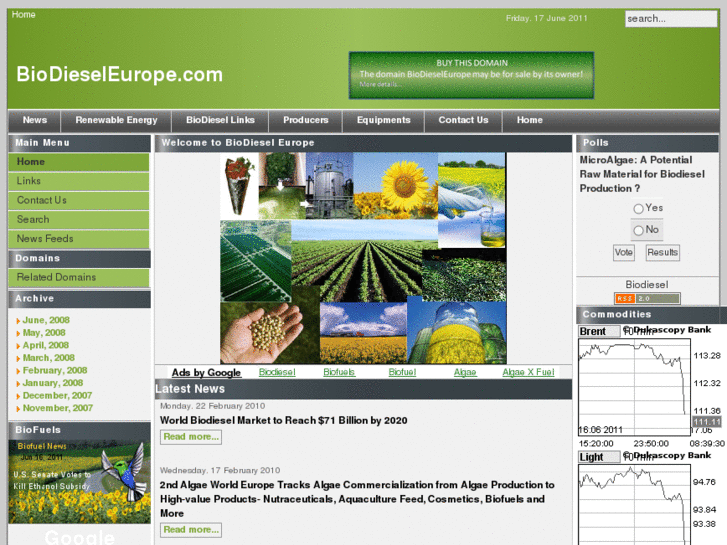Click the 111.11 current price label
Screen dimensions: 727x545
click(707, 422)
